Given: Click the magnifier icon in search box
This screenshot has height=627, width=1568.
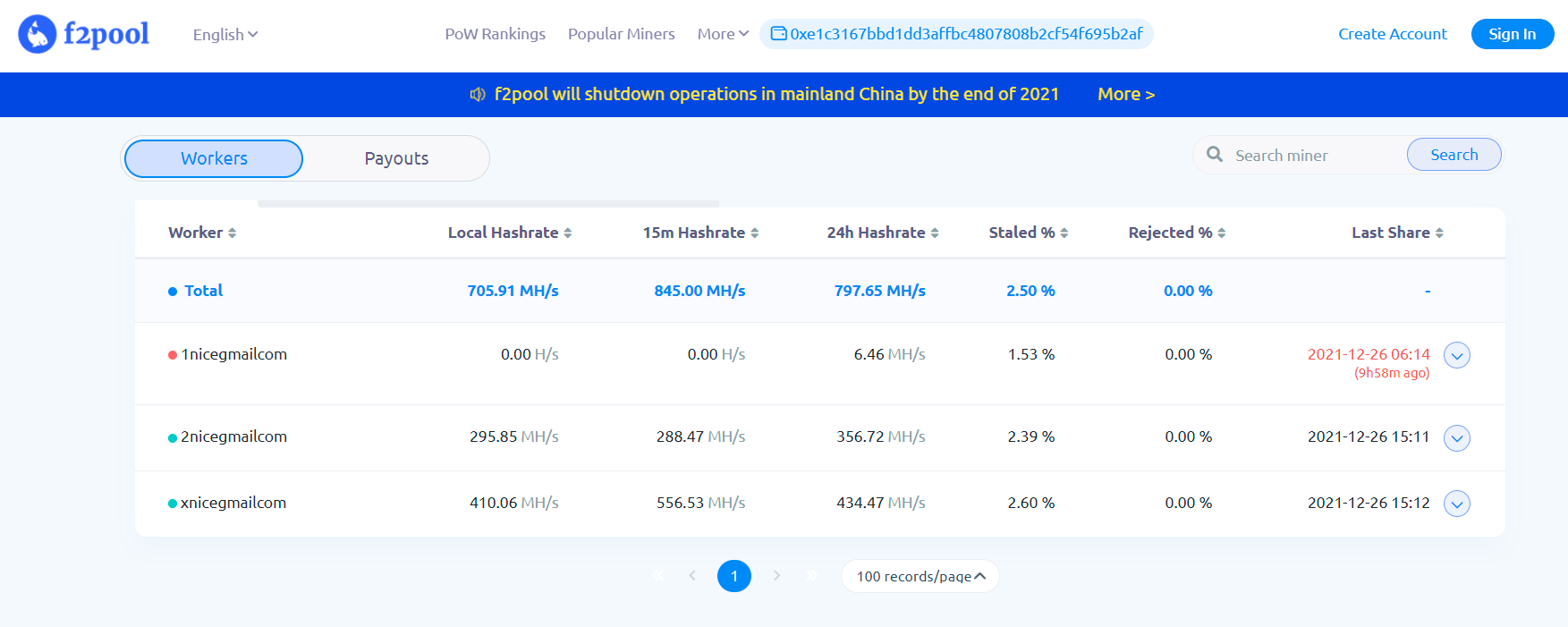Looking at the screenshot, I should [1214, 155].
